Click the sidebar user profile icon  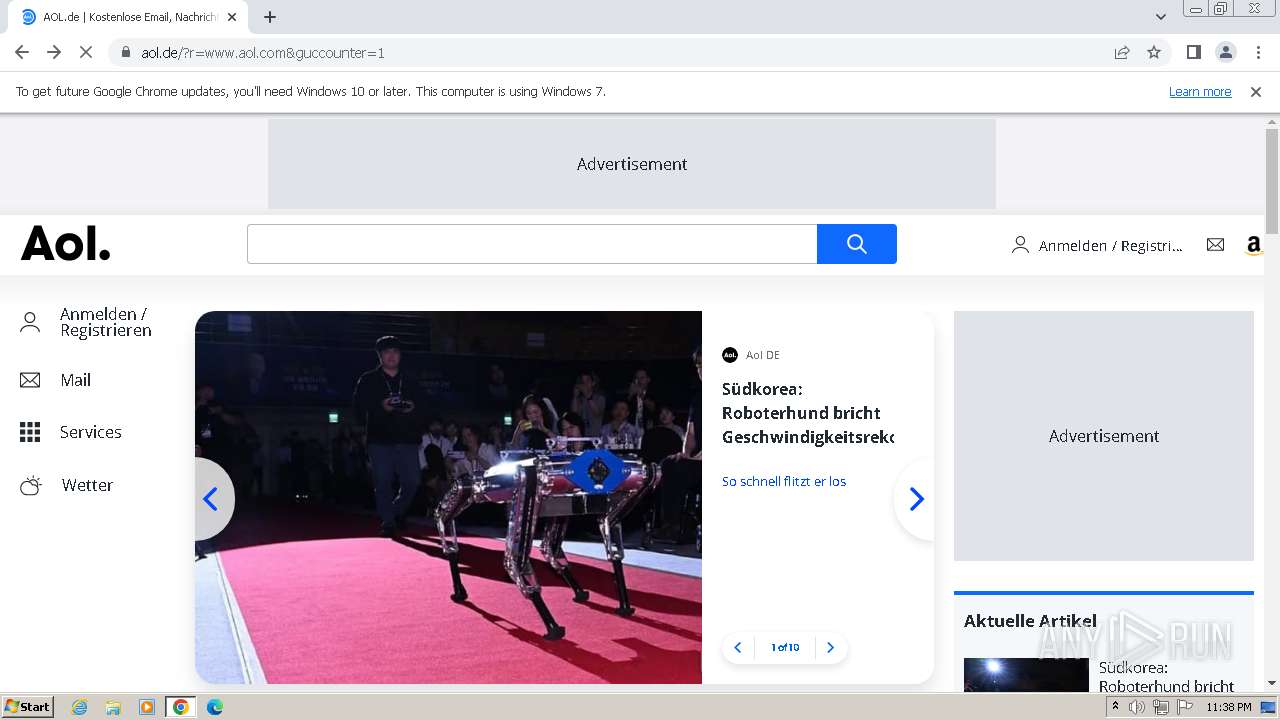coord(30,322)
